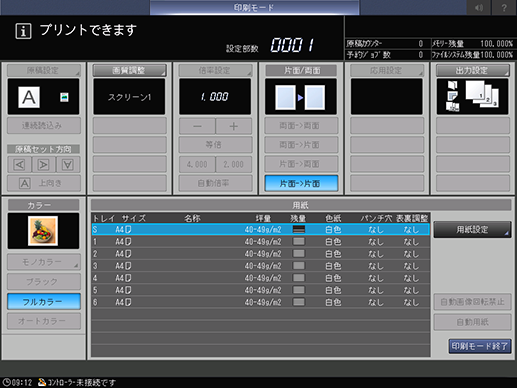Viewport: 517px width, 388px height.
Task: Click メモリー残量 100.000% readout
Action: coord(473,44)
